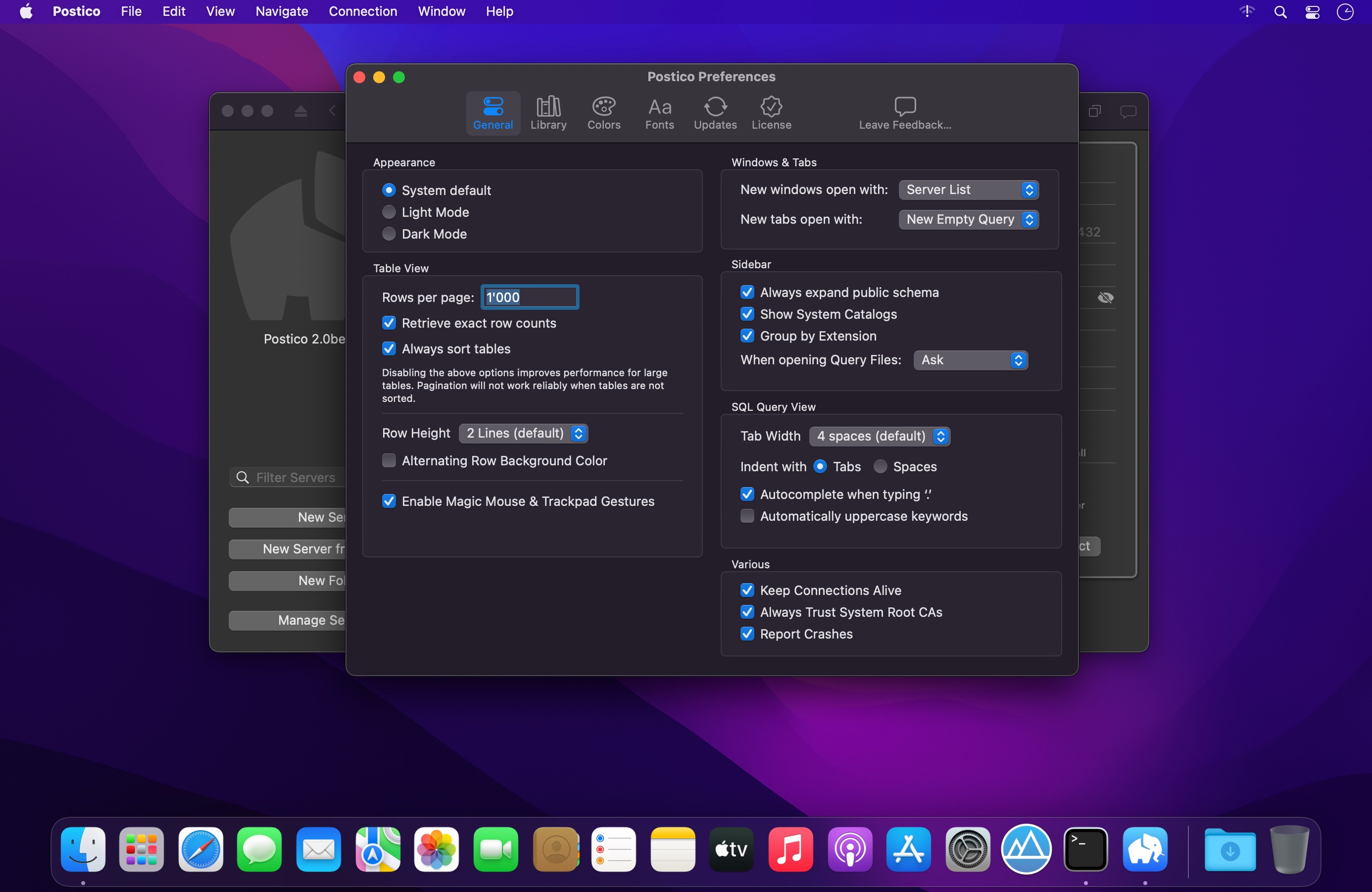Open the Tab Width dropdown
The image size is (1372, 892).
(x=879, y=436)
